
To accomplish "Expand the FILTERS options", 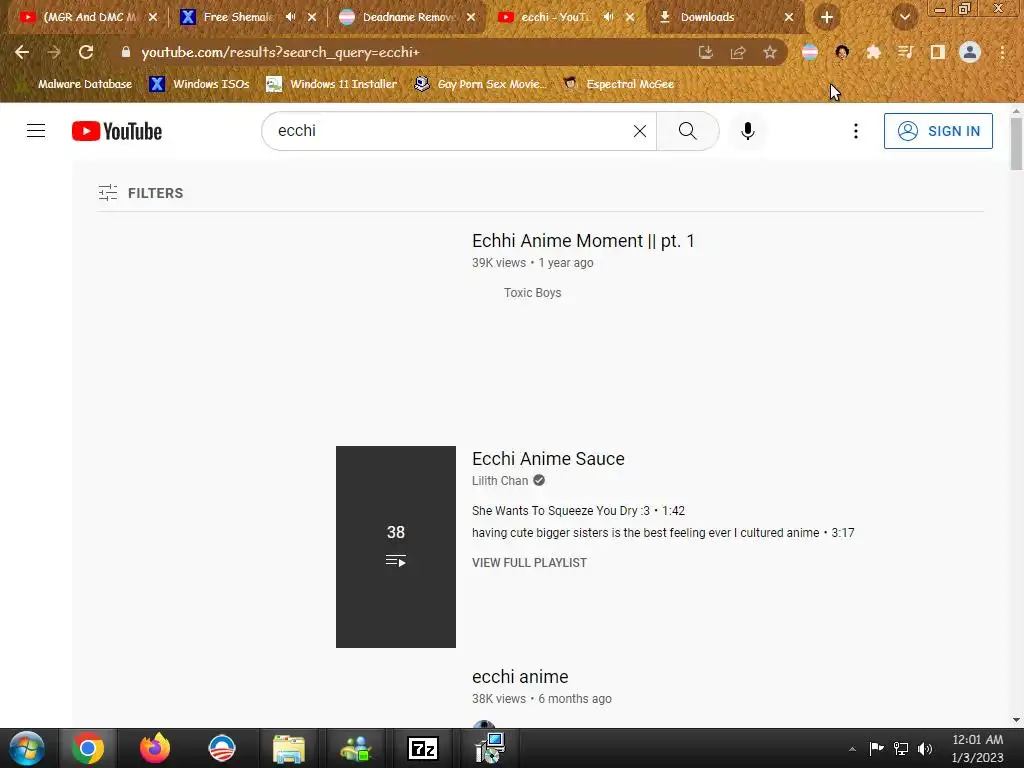I will (141, 193).
